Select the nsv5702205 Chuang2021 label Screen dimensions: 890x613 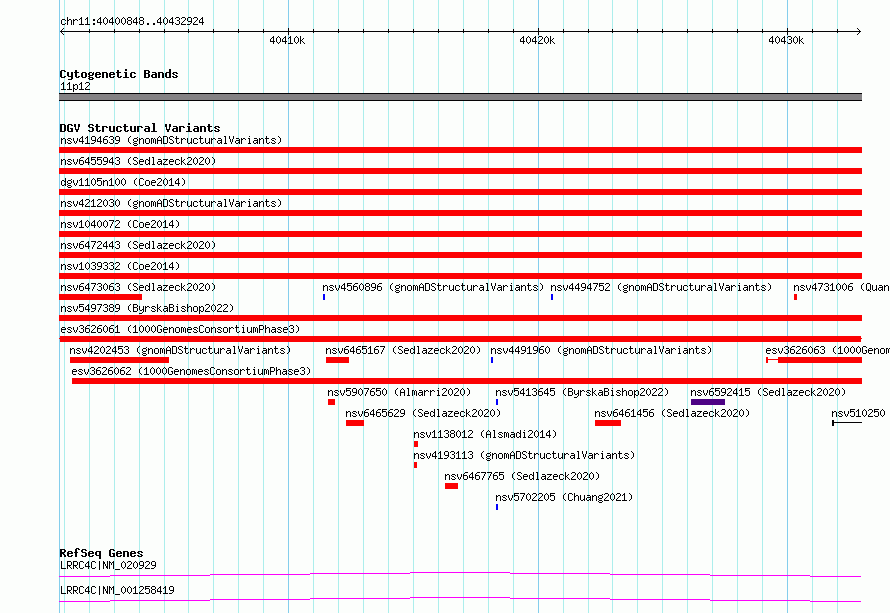(564, 497)
